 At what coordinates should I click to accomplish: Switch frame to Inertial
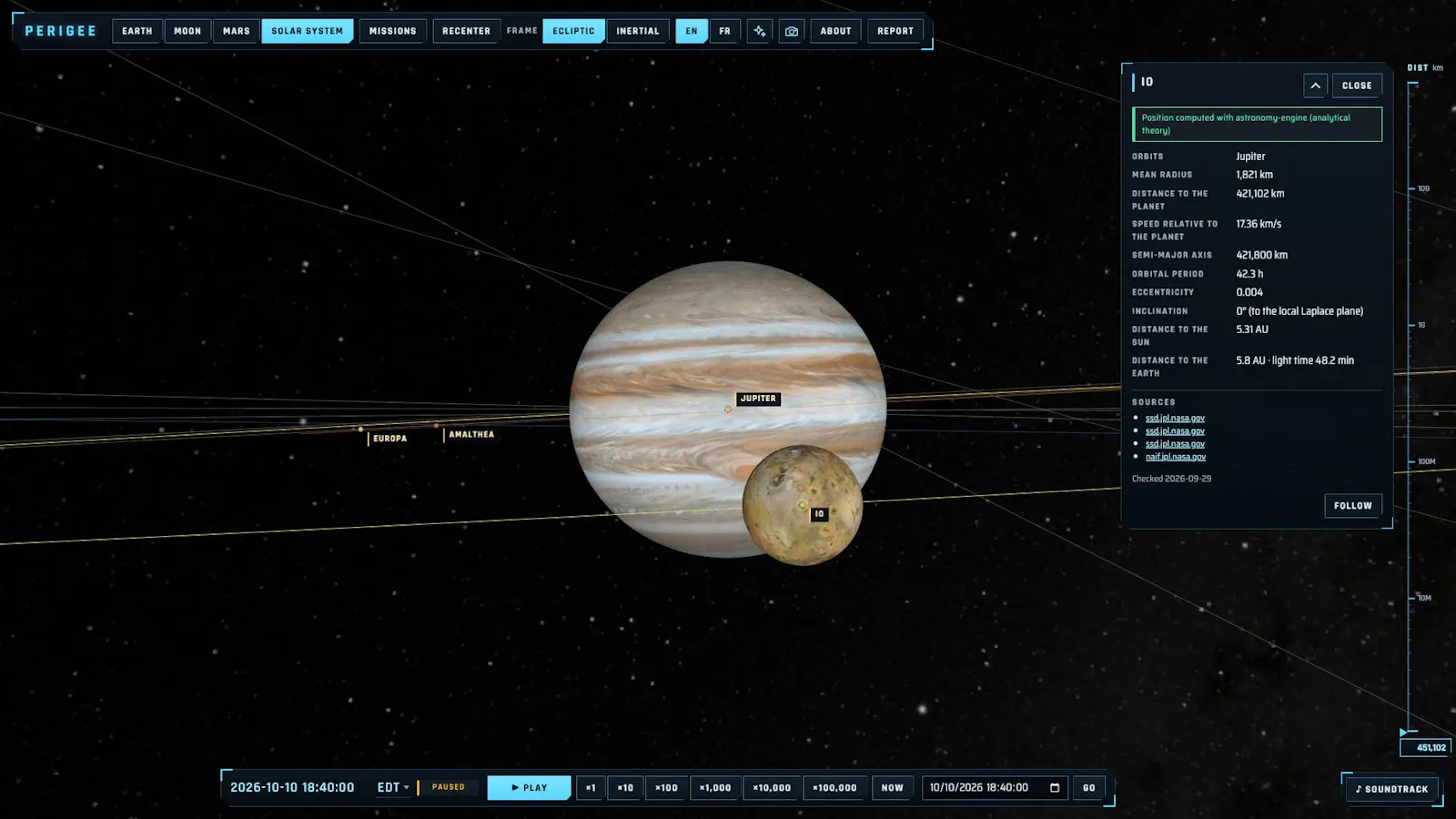point(638,31)
